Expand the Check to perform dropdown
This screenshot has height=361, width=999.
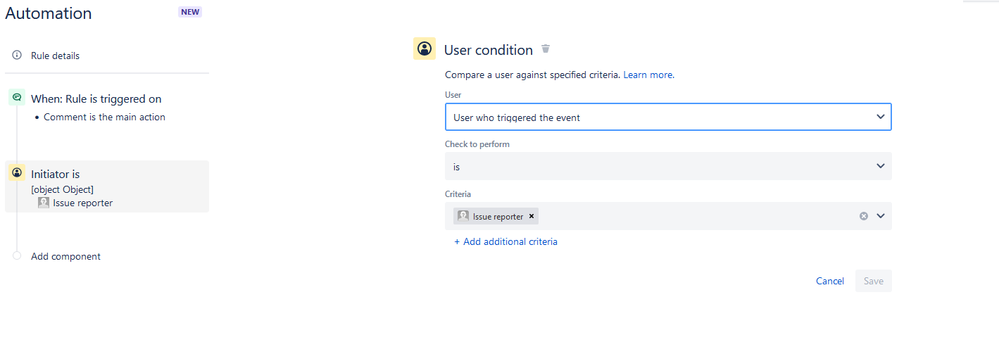(x=668, y=166)
